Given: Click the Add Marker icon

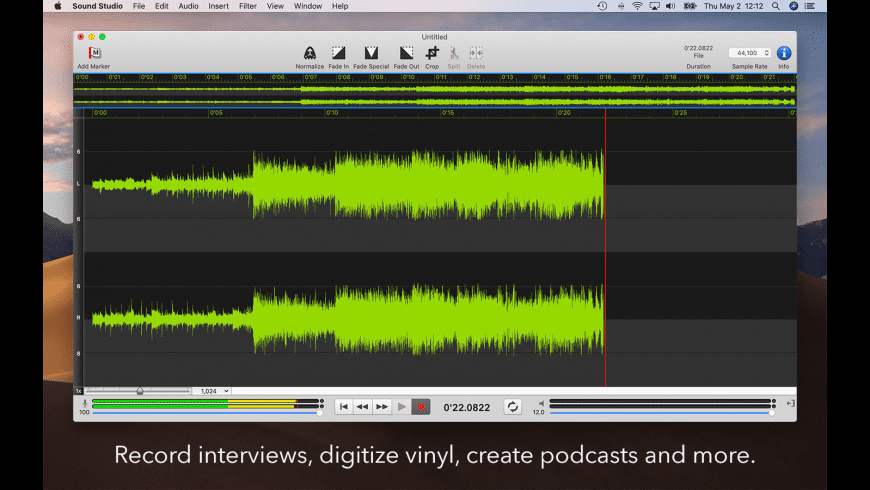Looking at the screenshot, I should (94, 53).
